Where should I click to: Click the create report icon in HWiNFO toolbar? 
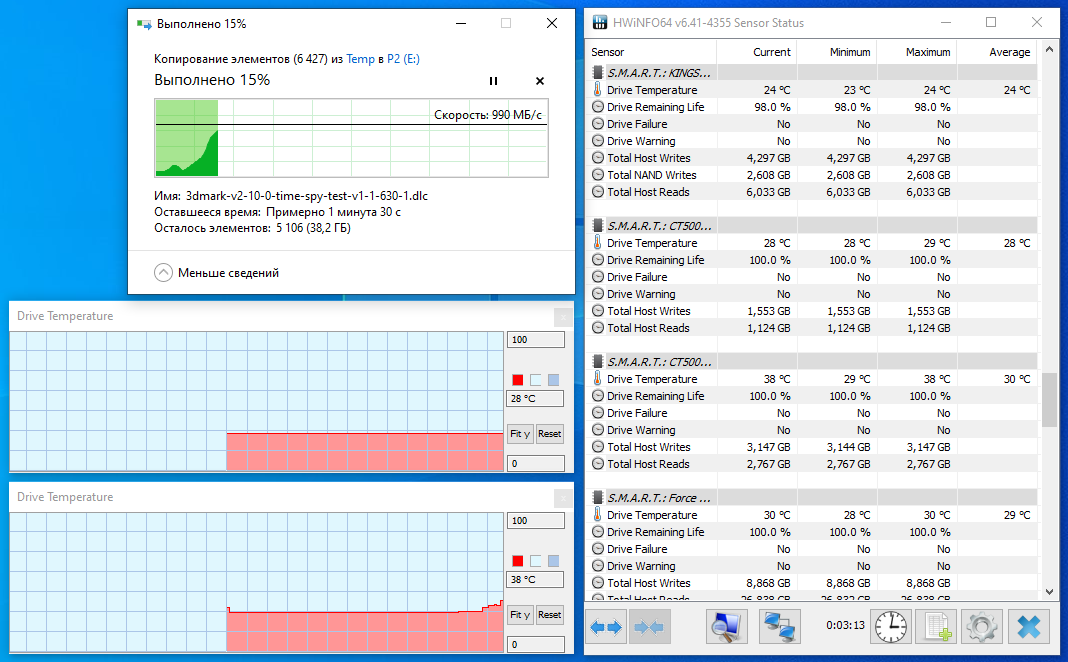pos(935,626)
